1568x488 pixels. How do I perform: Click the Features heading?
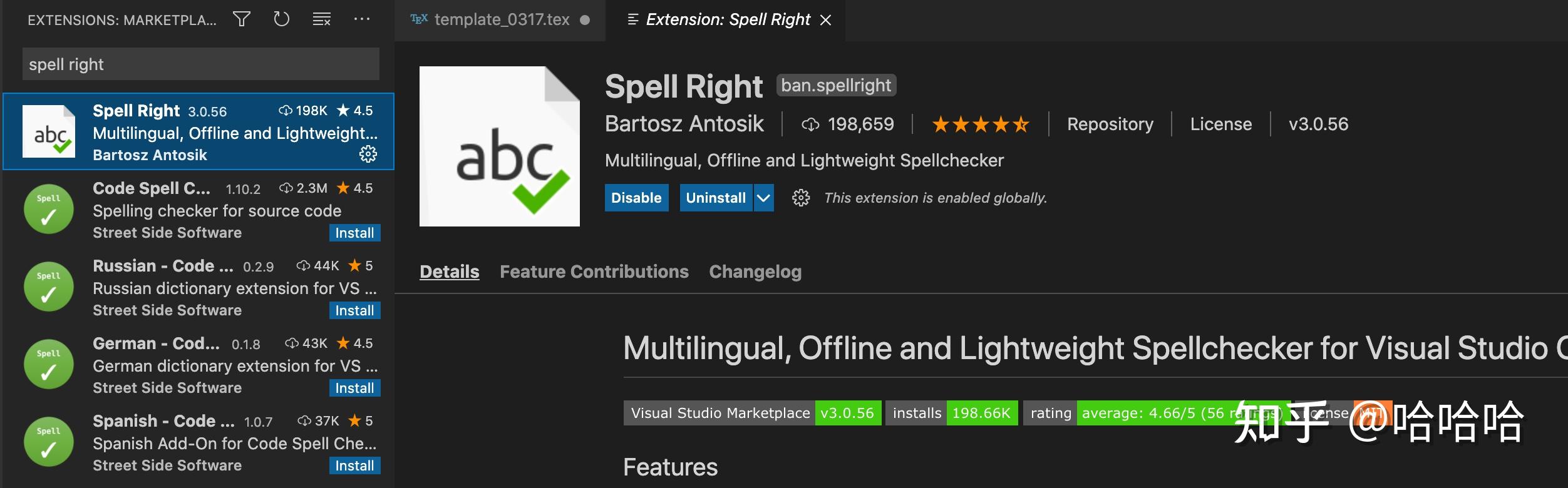pos(670,467)
